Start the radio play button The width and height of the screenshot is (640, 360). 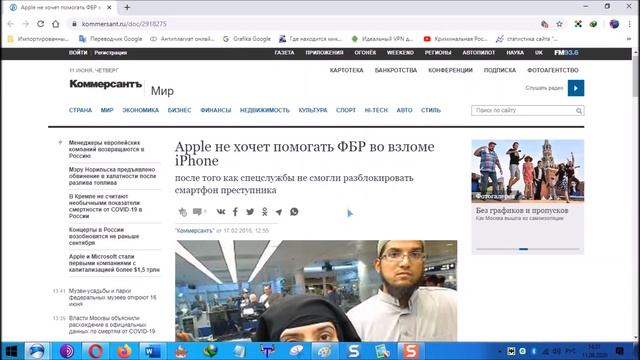(x=576, y=88)
